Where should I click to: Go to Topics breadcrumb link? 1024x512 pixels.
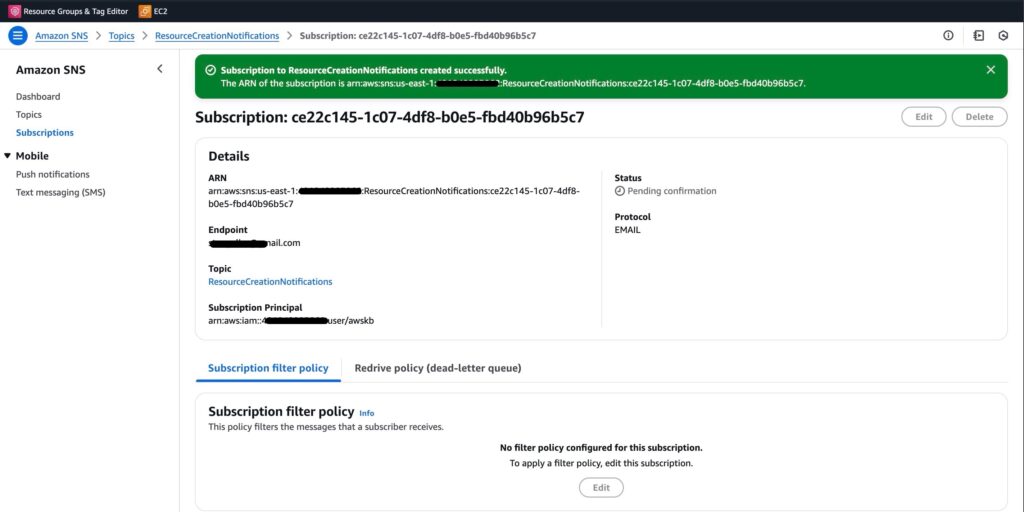(x=121, y=36)
